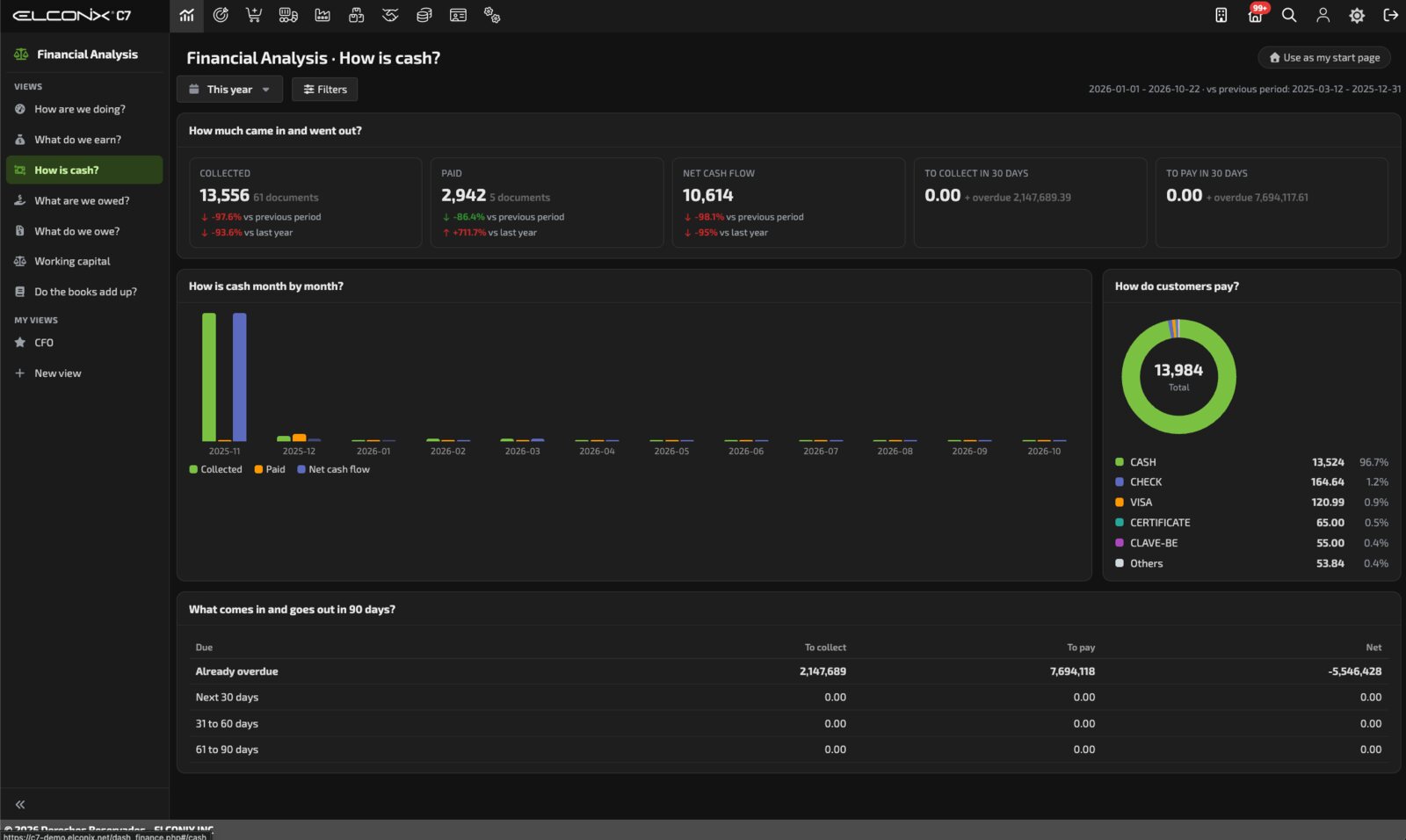Open the What do we earn? view
Screen dimensions: 1406x840
84,140
